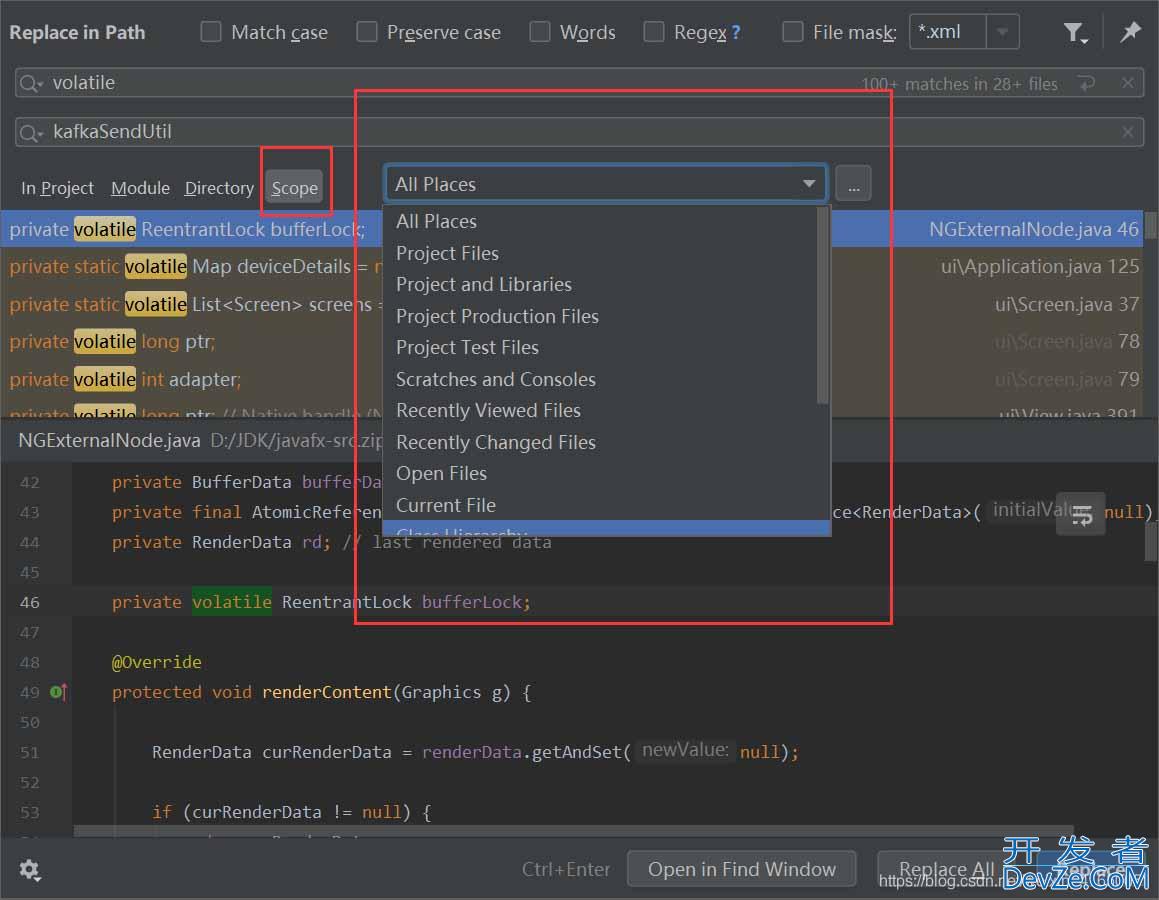1159x900 pixels.
Task: Click the 'NGExternalNode.java 46' file reference
Action: [1033, 229]
